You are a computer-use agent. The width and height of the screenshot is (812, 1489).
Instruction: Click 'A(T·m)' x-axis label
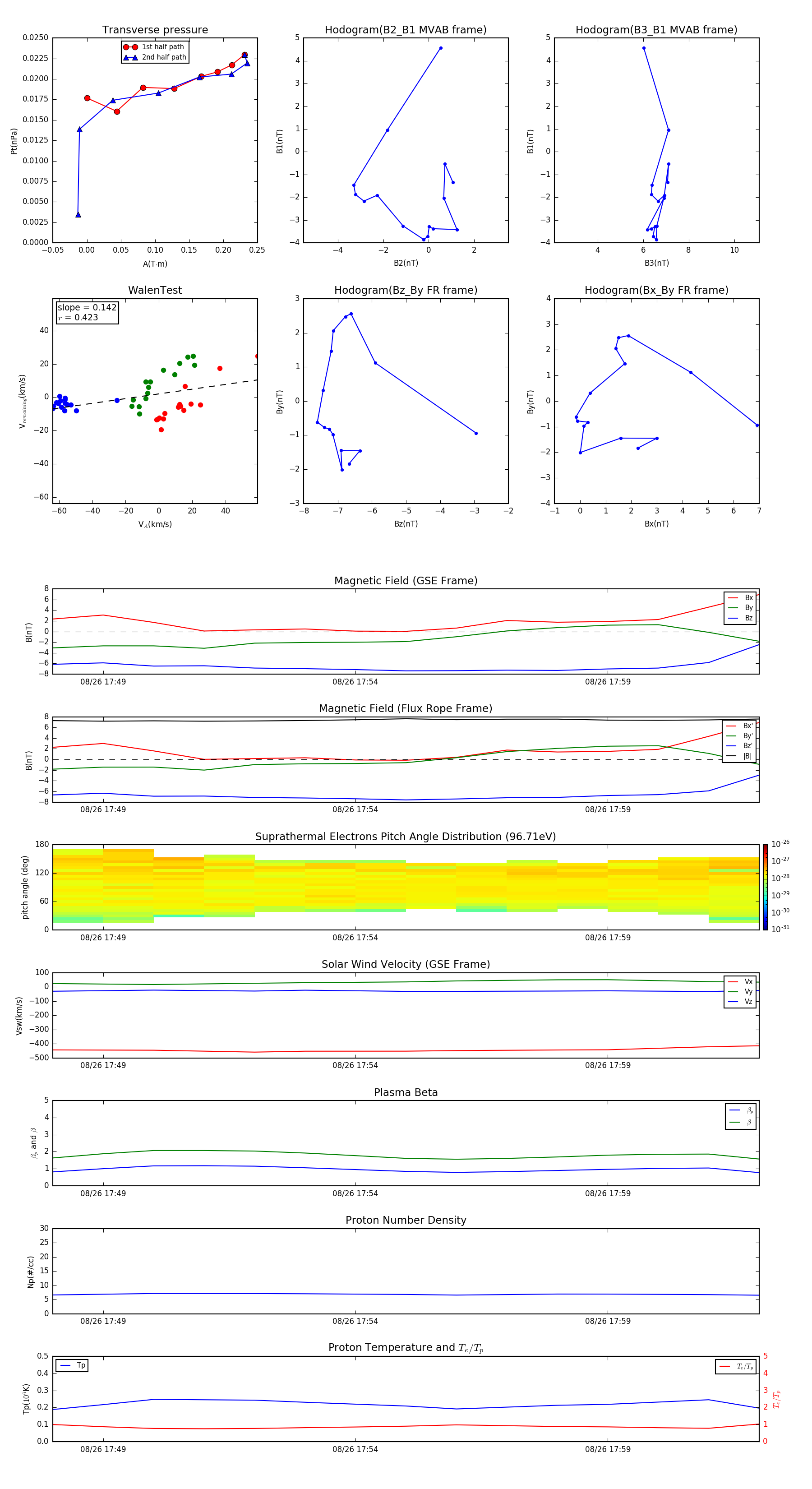click(155, 264)
